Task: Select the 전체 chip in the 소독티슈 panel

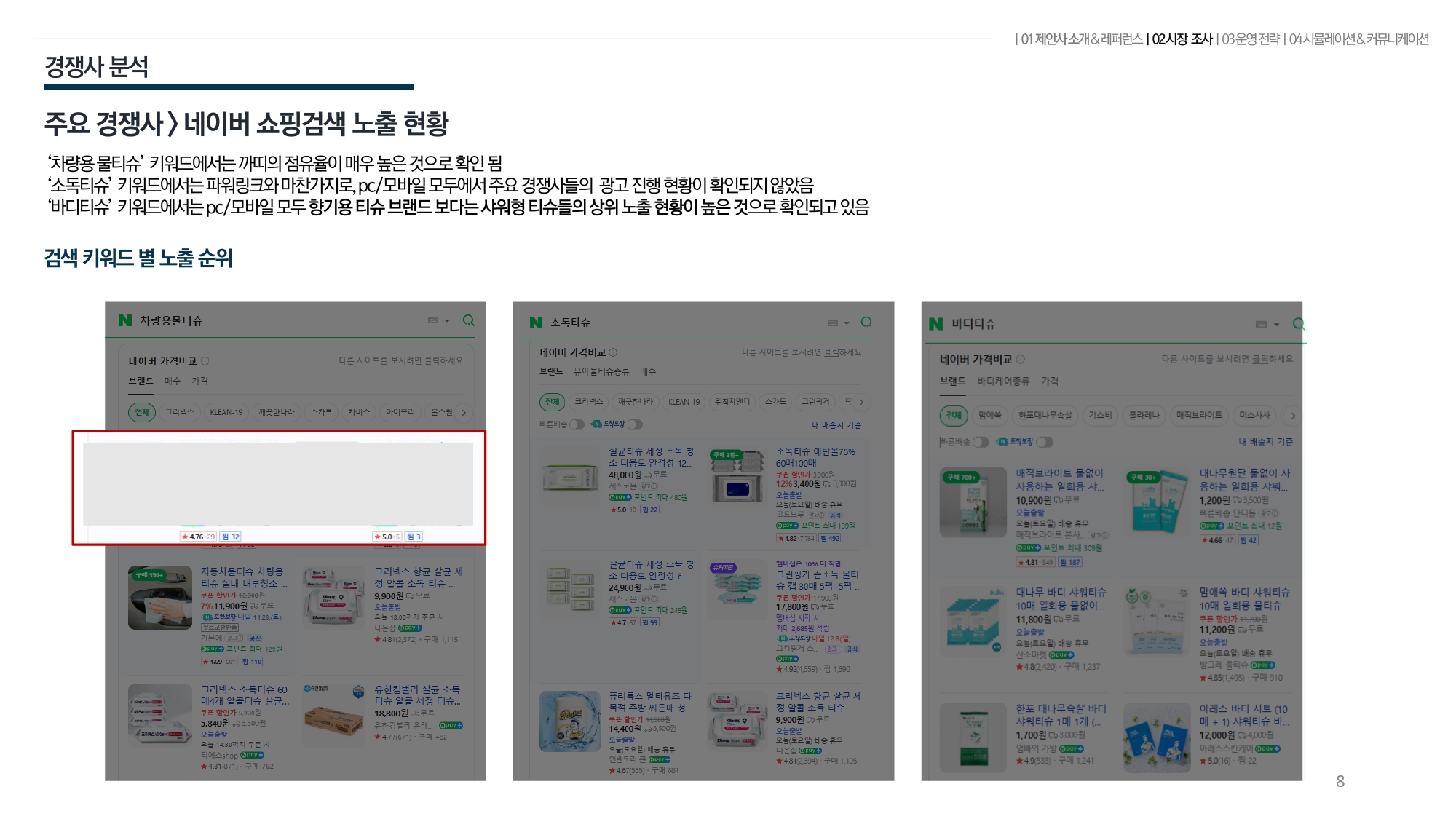Action: click(x=552, y=402)
